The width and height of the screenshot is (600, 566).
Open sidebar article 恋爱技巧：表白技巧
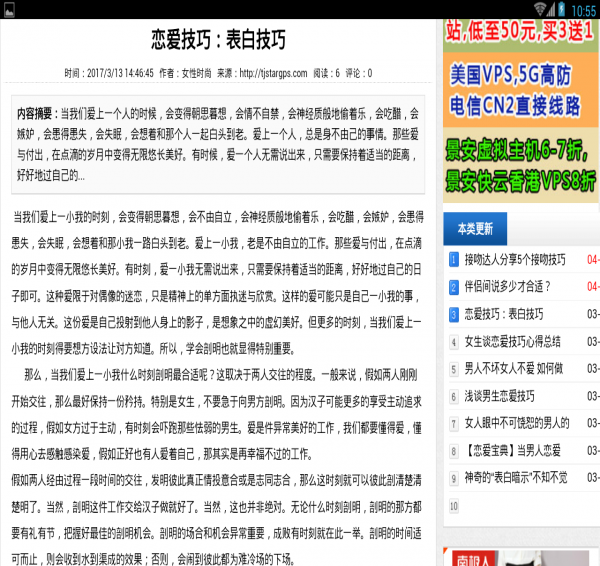pyautogui.click(x=504, y=314)
